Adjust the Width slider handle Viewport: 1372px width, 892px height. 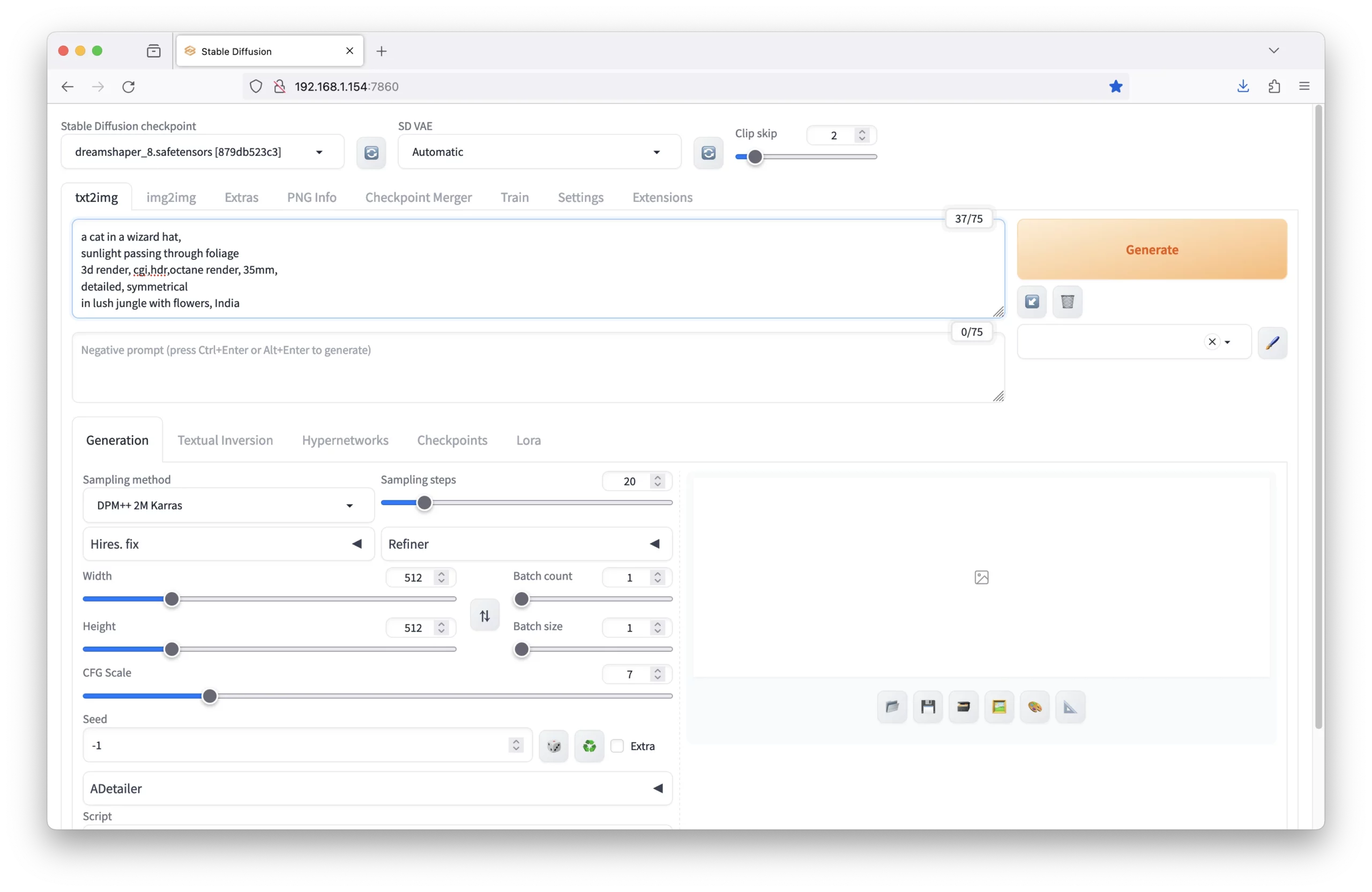pos(172,599)
